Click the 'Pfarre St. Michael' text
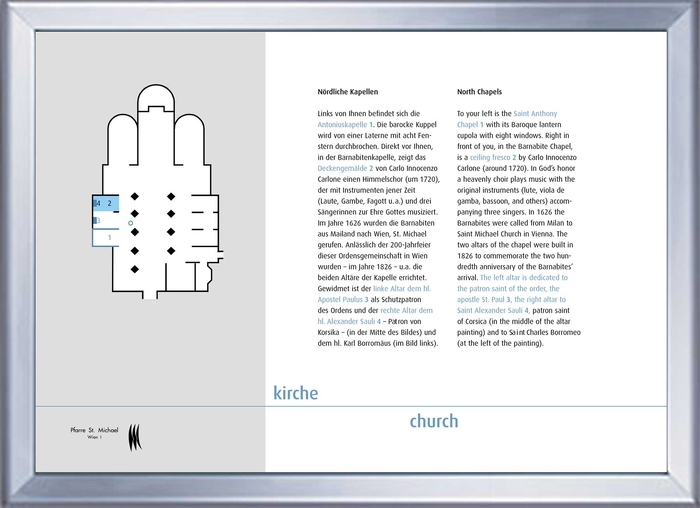 click(94, 430)
